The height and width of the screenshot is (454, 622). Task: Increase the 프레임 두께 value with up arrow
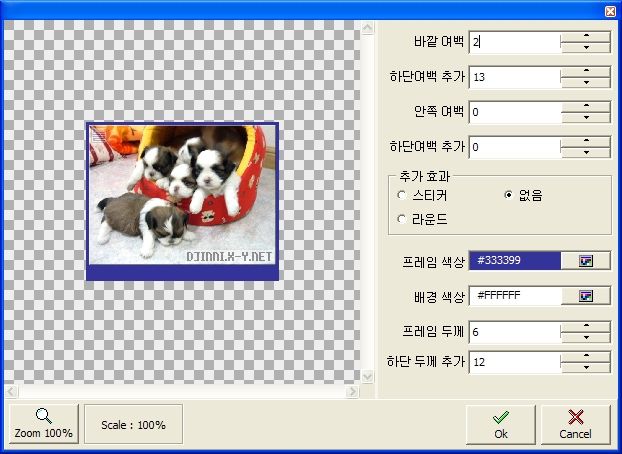586,326
